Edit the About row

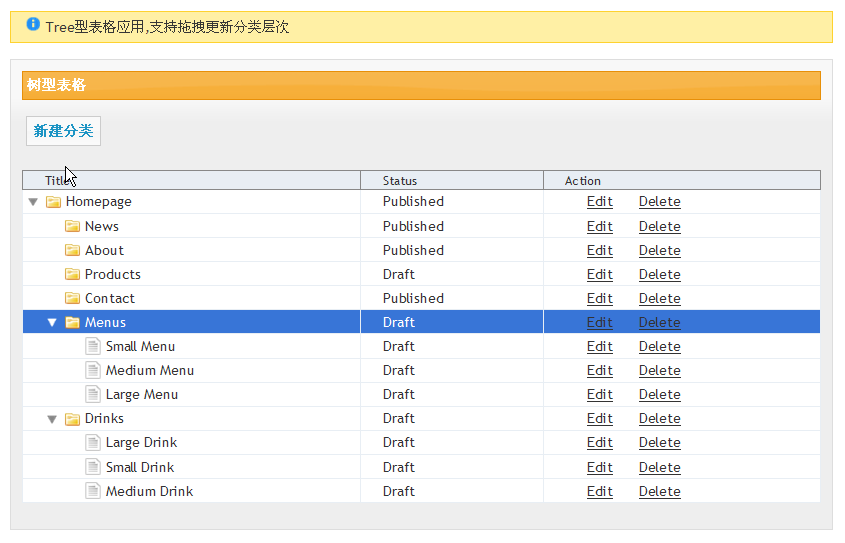(600, 250)
